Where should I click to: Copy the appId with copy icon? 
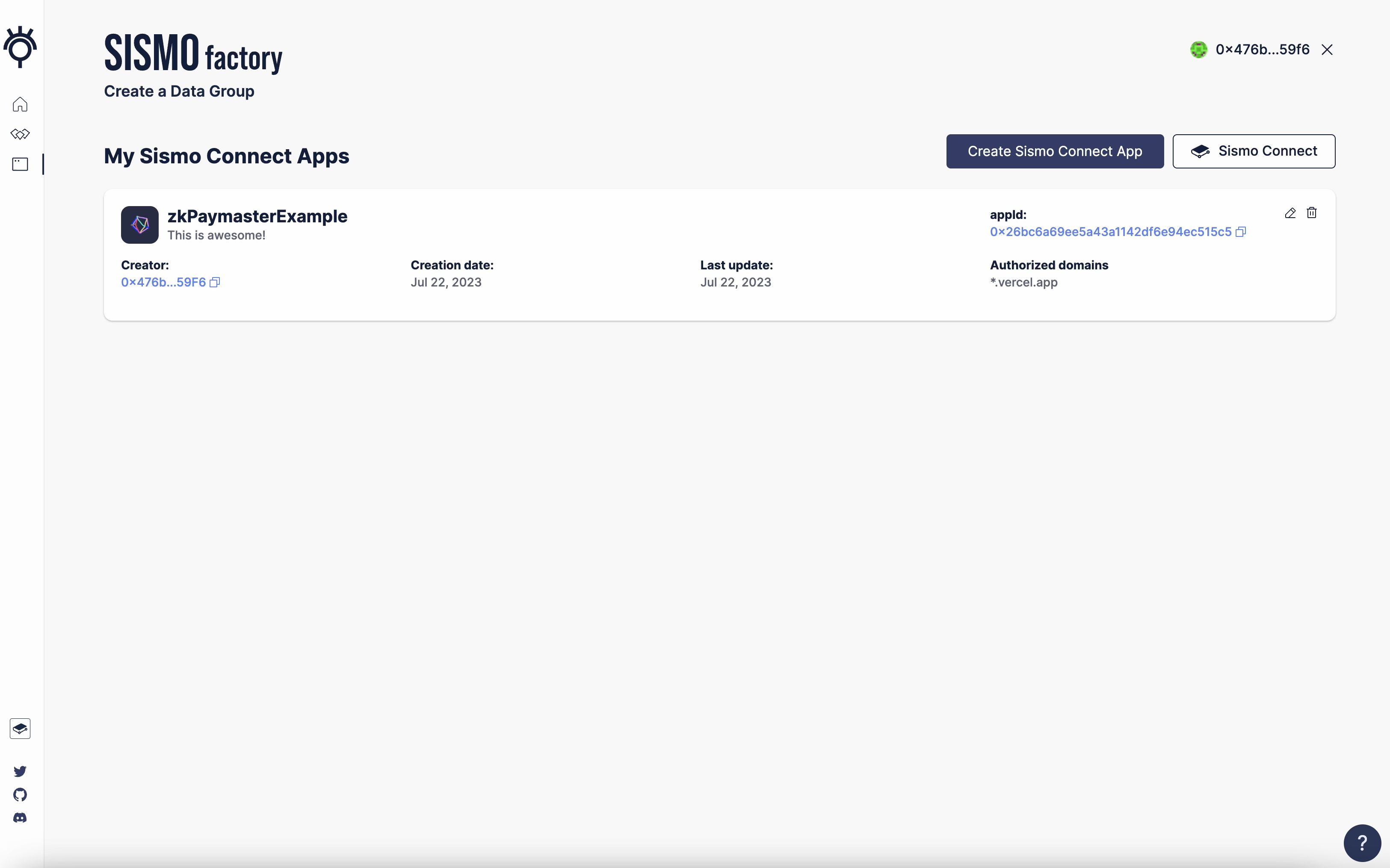(1241, 232)
